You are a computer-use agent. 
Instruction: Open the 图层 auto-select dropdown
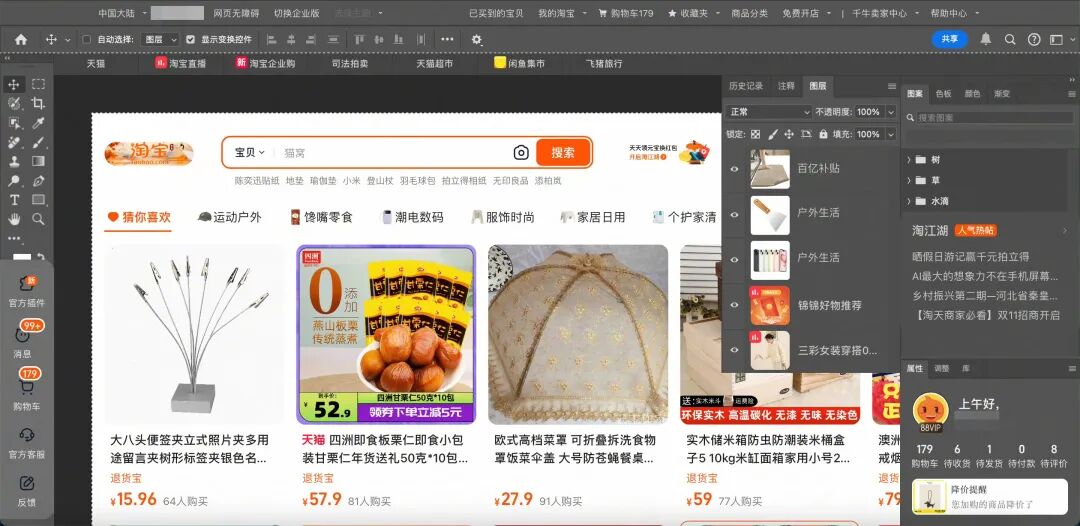pyautogui.click(x=159, y=40)
